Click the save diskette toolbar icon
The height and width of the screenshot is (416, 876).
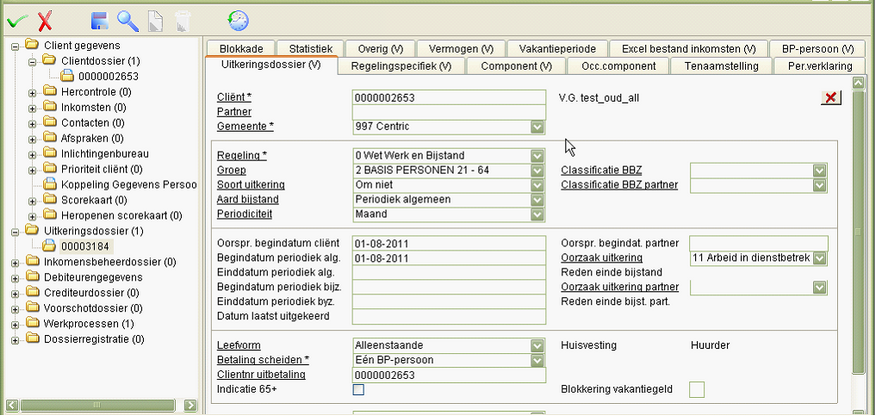tap(99, 21)
